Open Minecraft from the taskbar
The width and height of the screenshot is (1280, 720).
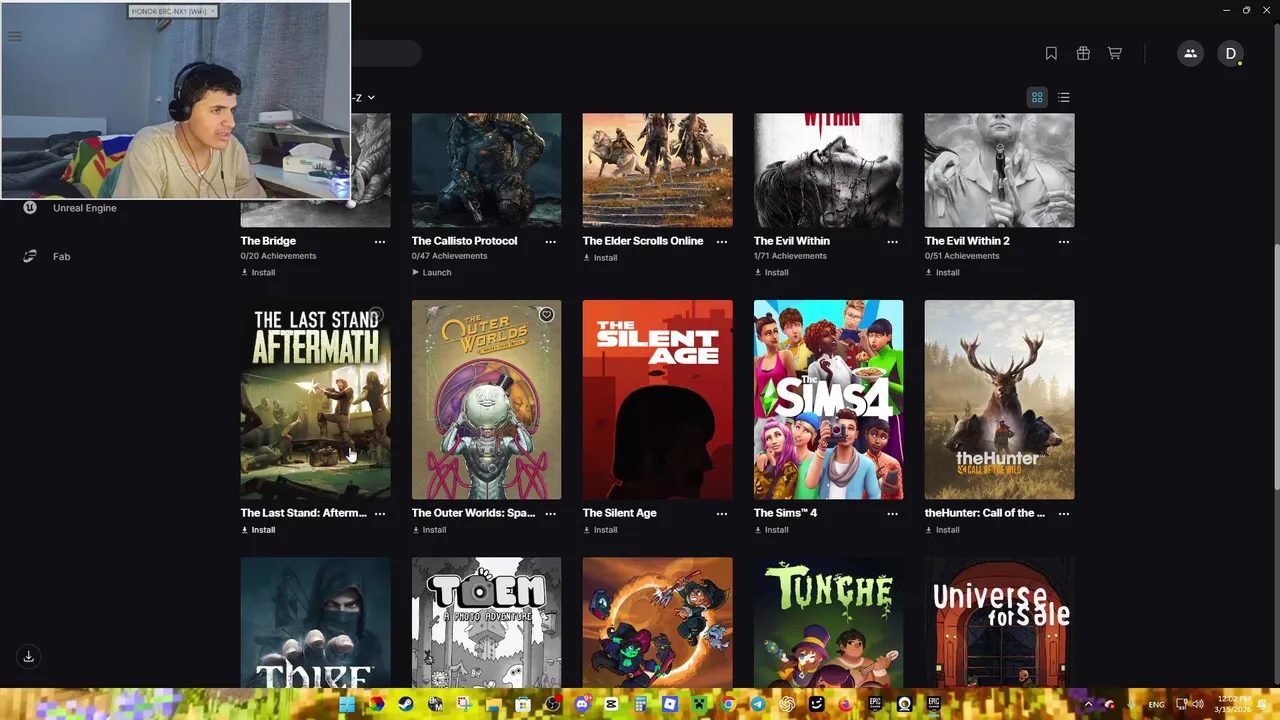click(700, 704)
